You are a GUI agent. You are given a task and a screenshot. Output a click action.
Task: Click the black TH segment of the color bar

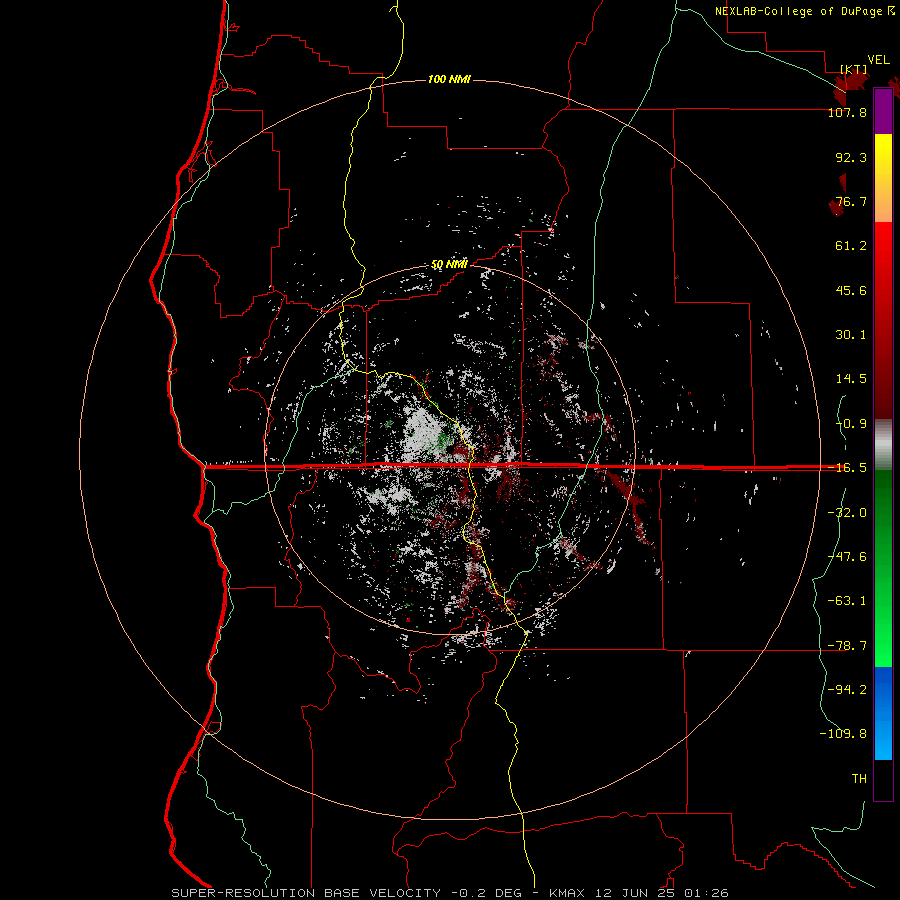click(x=883, y=779)
